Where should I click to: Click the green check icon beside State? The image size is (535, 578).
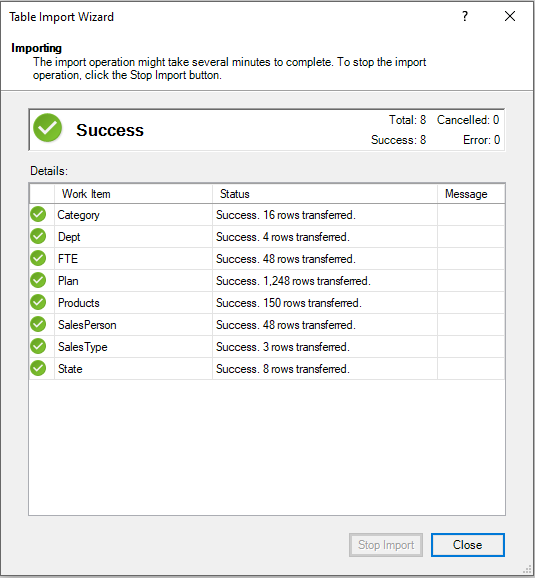(38, 368)
